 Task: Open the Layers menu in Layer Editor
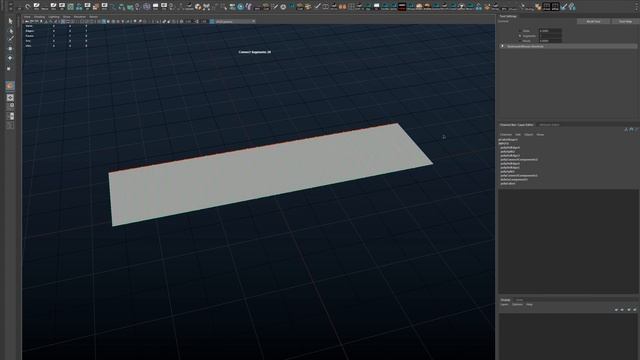pos(504,305)
